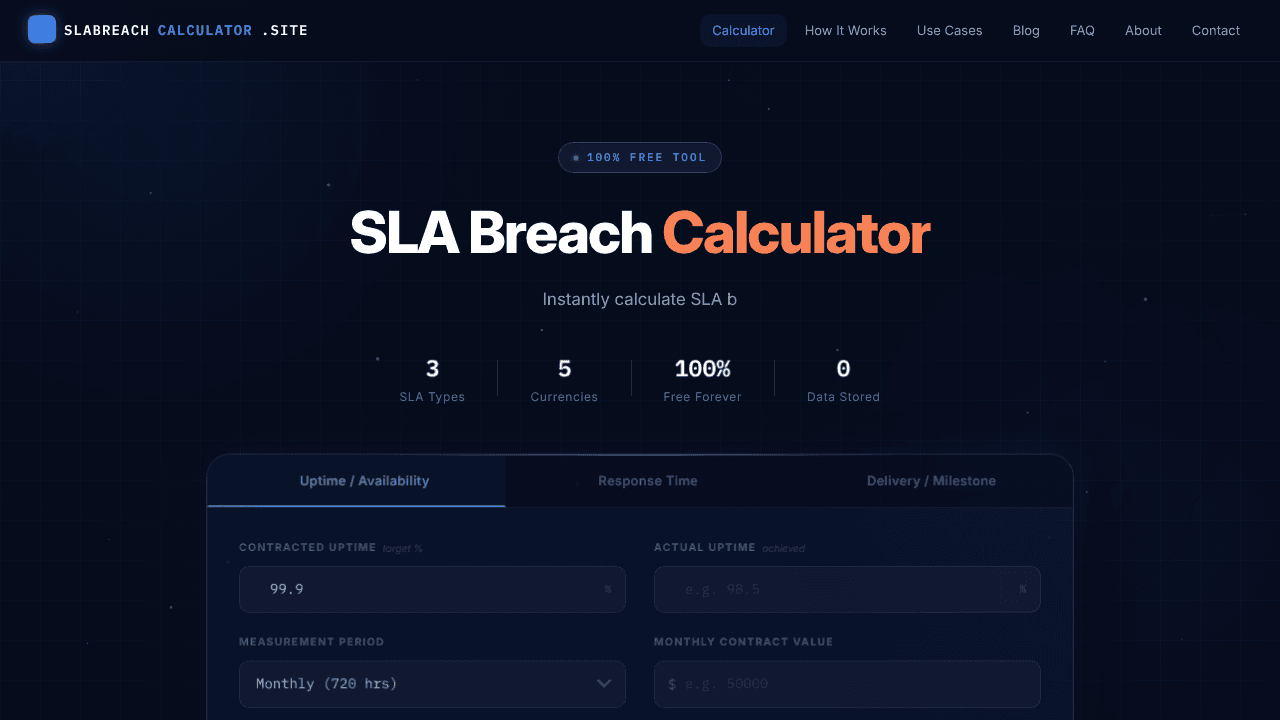Open the SLABREACH CALCULATOR .SITE home link

tap(168, 30)
